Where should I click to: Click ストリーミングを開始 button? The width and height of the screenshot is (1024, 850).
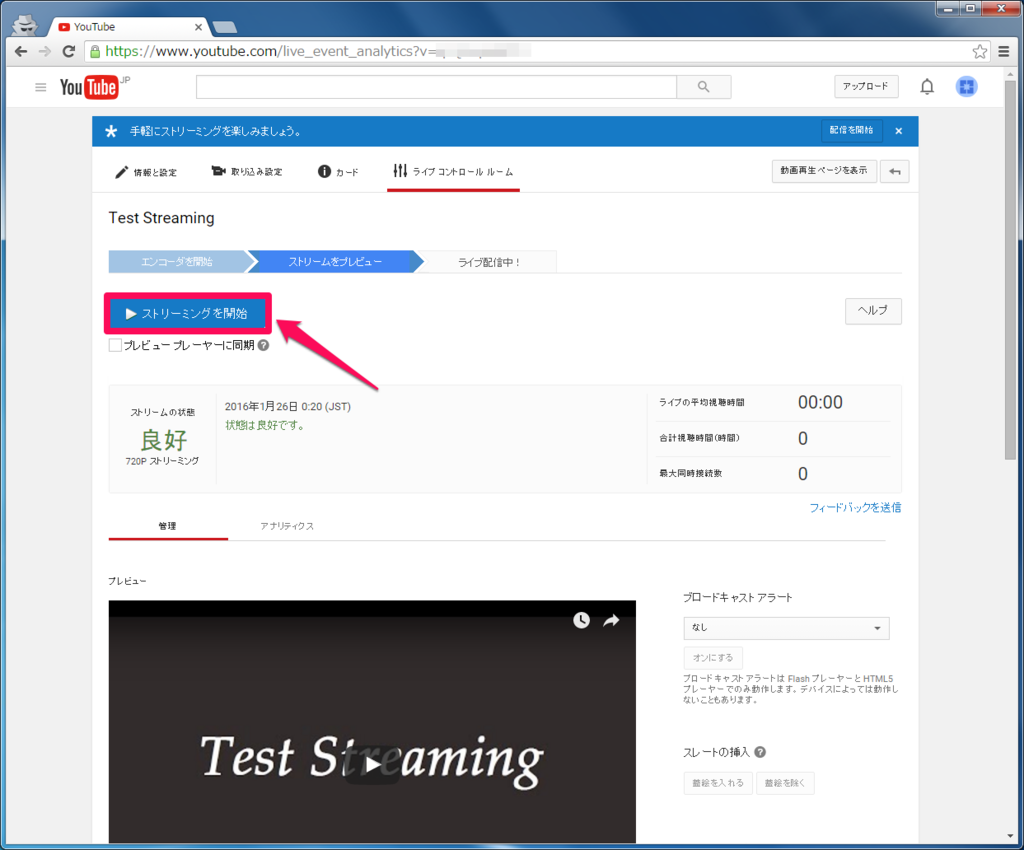tap(188, 313)
